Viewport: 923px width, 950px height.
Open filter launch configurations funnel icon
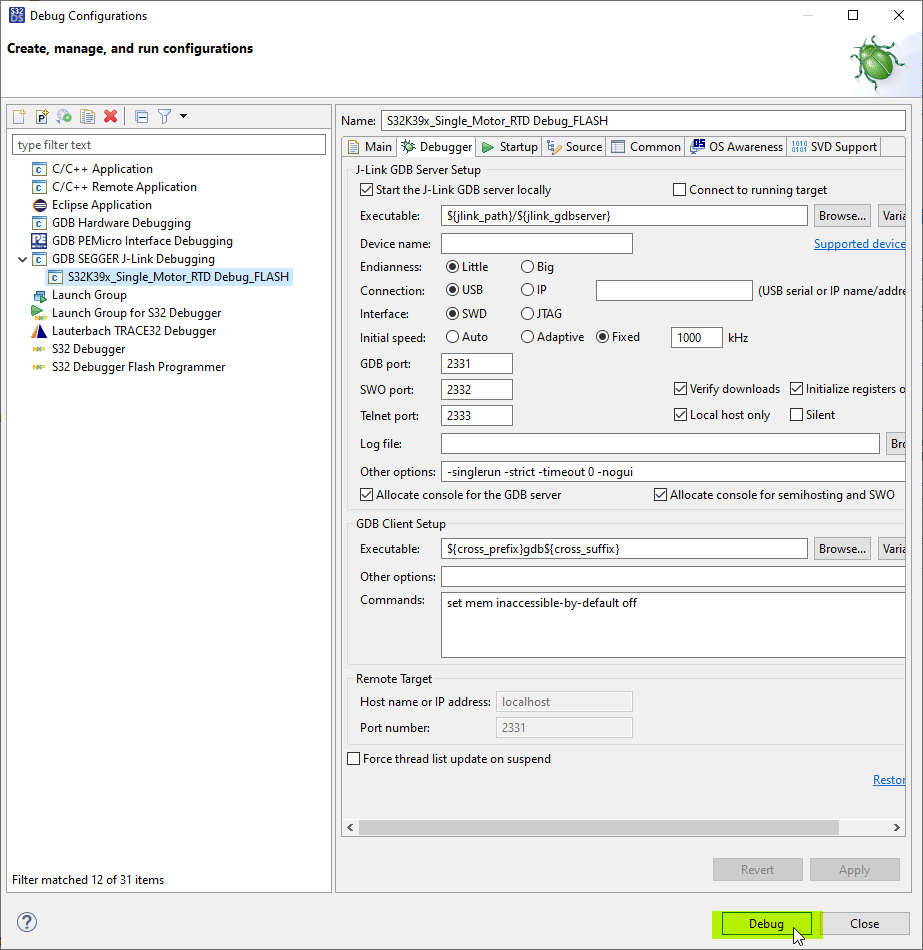164,116
